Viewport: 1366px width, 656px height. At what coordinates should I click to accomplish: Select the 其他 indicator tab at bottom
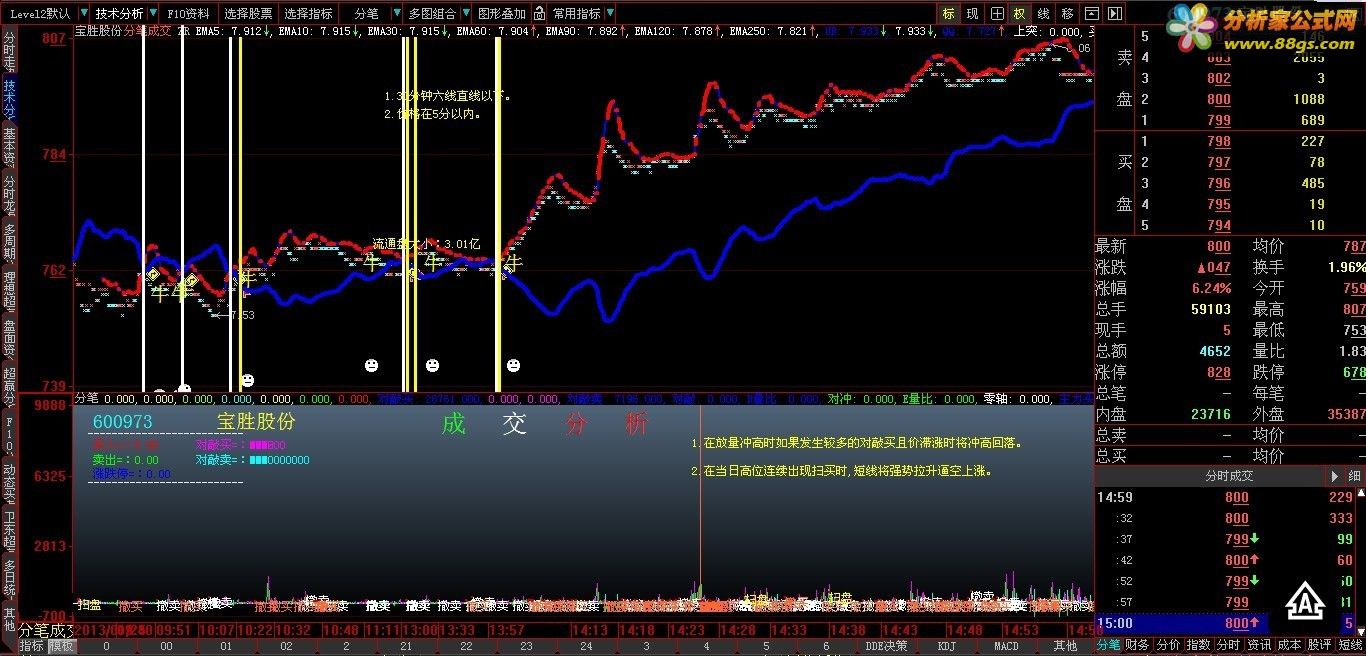pos(1066,646)
